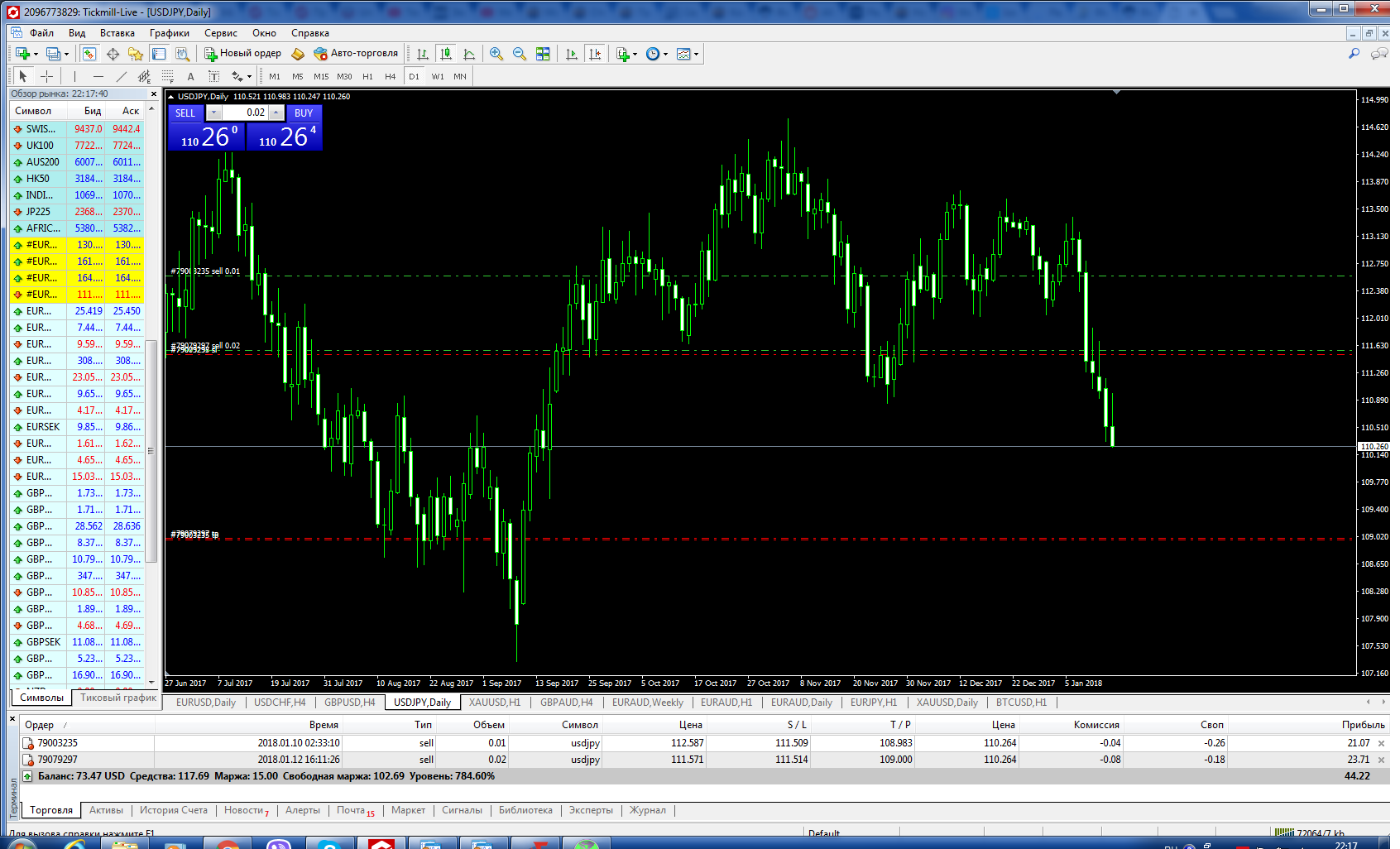
Task: Increase lot volume with up arrow
Action: point(276,113)
